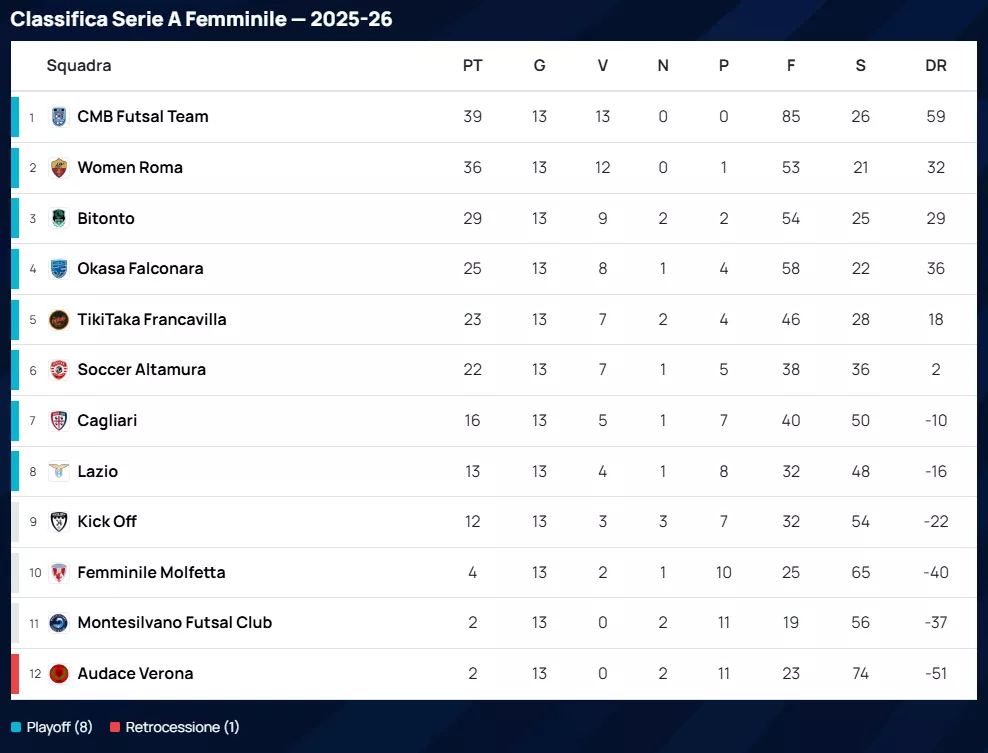
Task: Open Femminile Molfetta team name link
Action: 151,573
